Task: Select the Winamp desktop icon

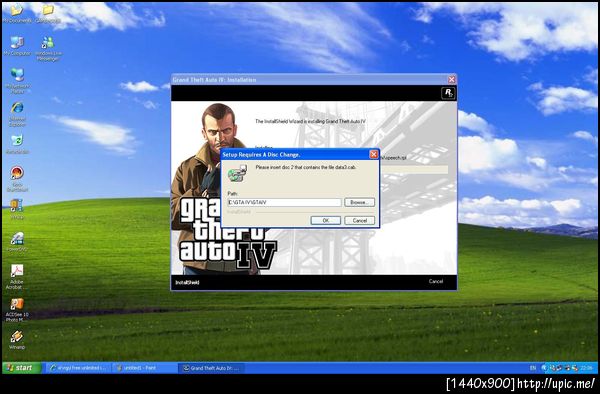Action: (x=17, y=340)
